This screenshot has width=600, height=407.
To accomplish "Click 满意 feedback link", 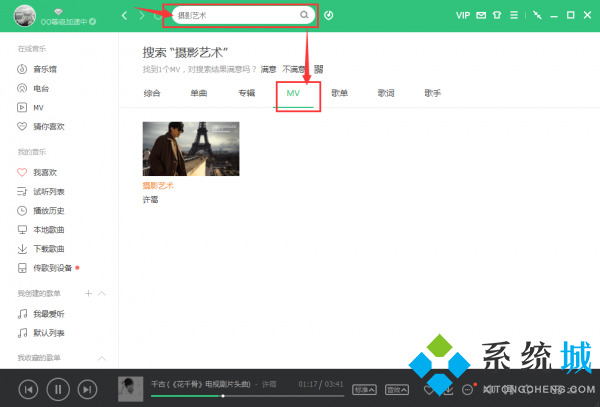I will (x=268, y=69).
